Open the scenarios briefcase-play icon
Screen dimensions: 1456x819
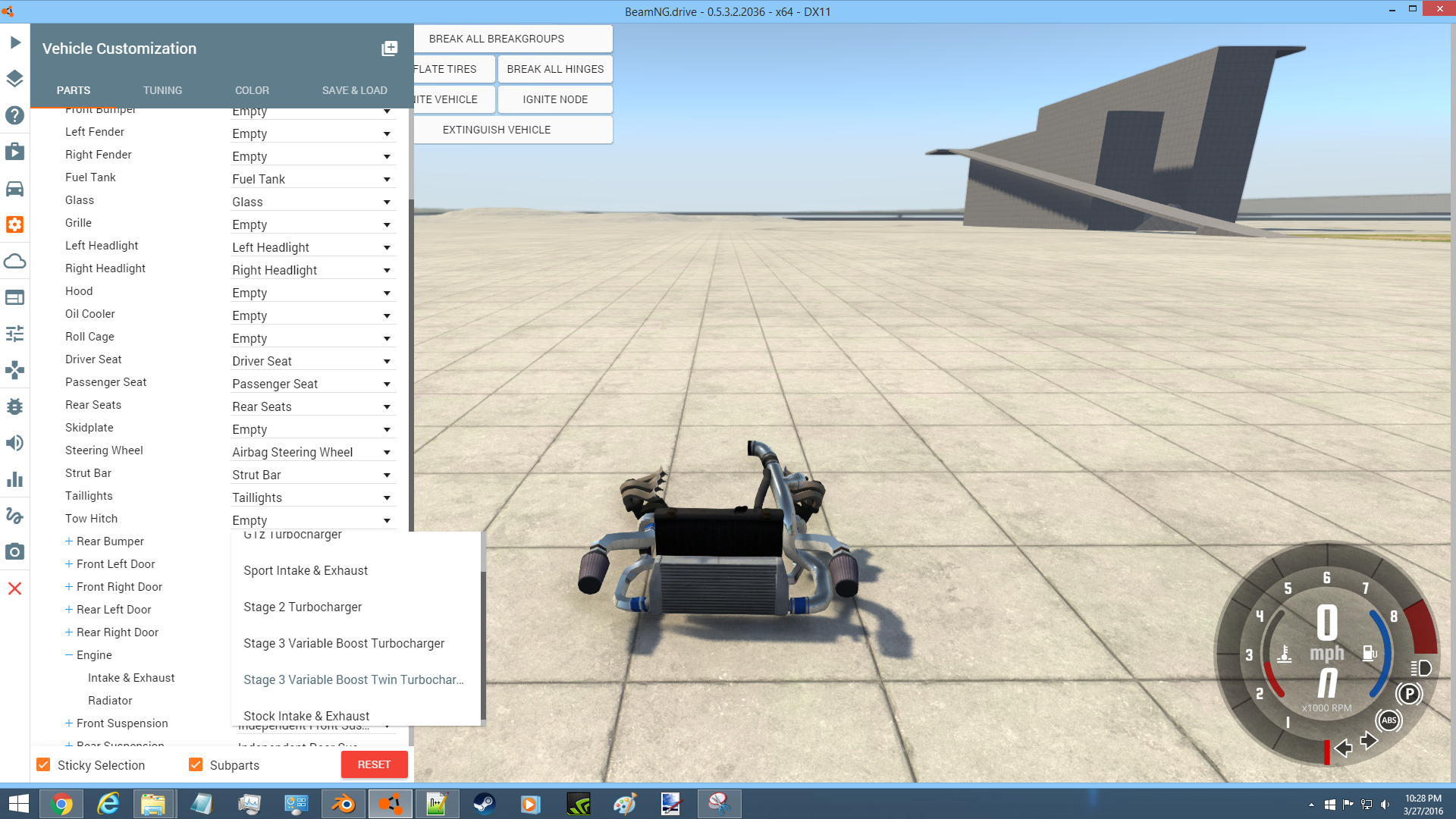(15, 152)
